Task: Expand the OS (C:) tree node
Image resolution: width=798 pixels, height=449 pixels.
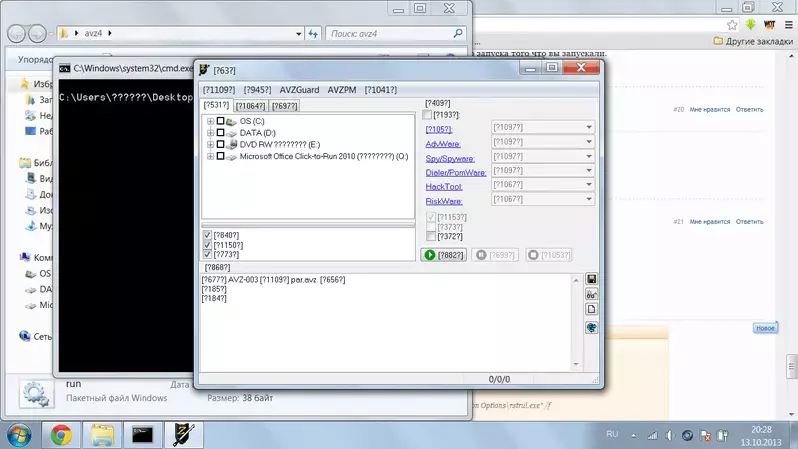Action: [x=210, y=121]
